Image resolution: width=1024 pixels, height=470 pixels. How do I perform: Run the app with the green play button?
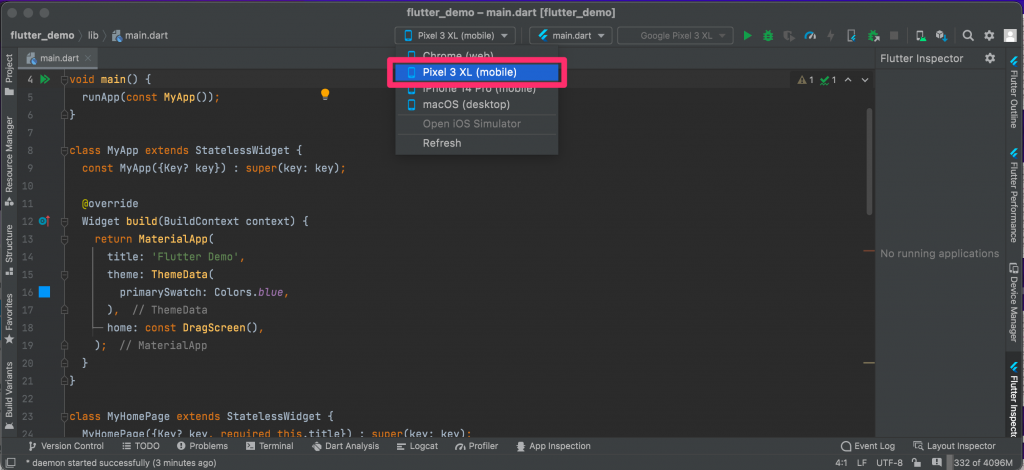click(x=748, y=36)
